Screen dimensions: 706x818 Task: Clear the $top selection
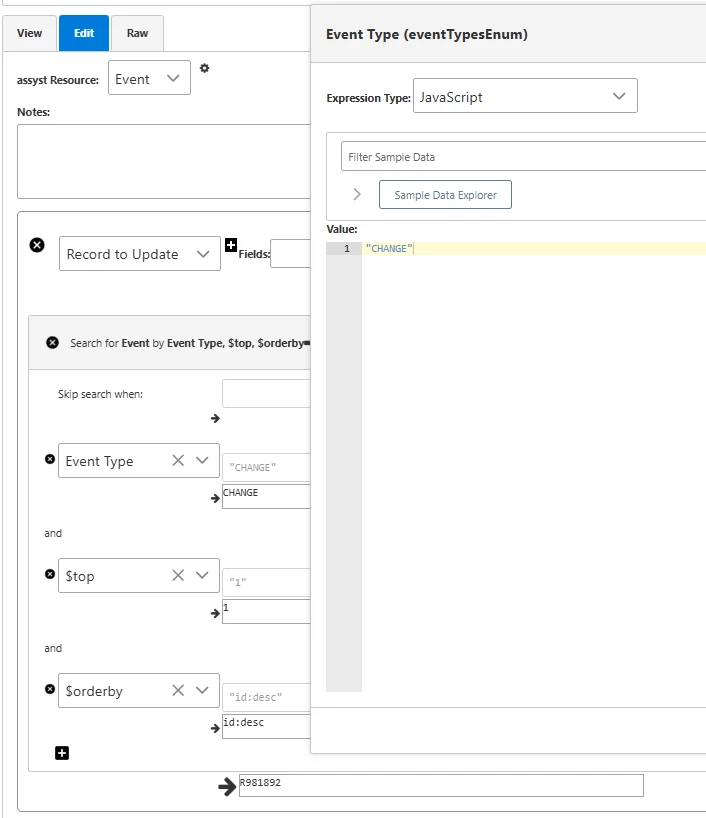[x=178, y=575]
